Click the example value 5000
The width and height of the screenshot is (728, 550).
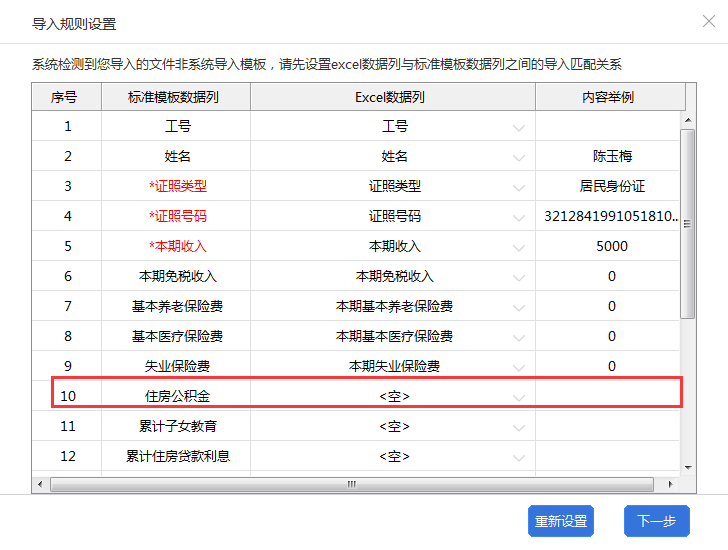(x=612, y=246)
